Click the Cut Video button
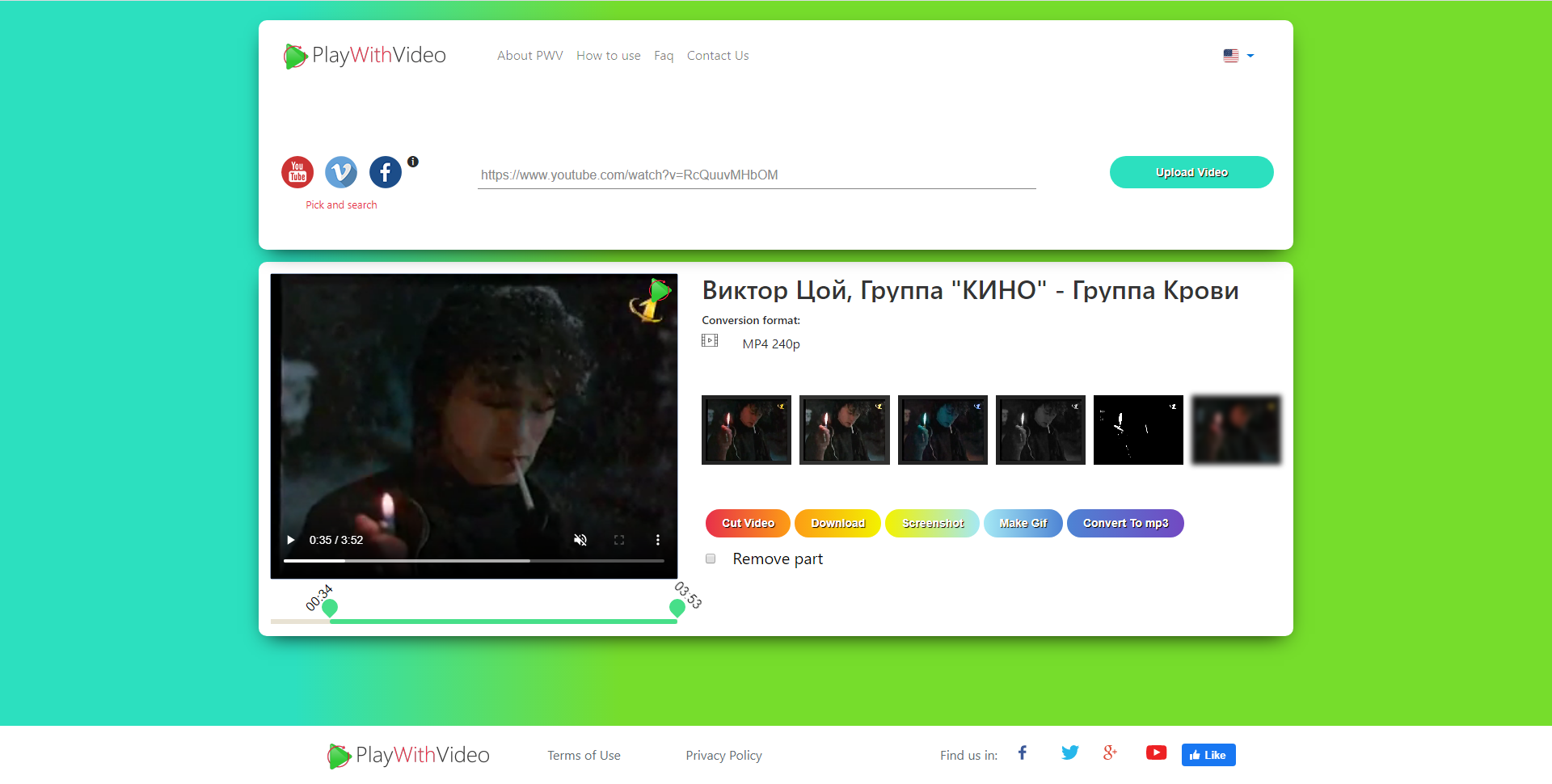The image size is (1552, 784). (x=748, y=523)
